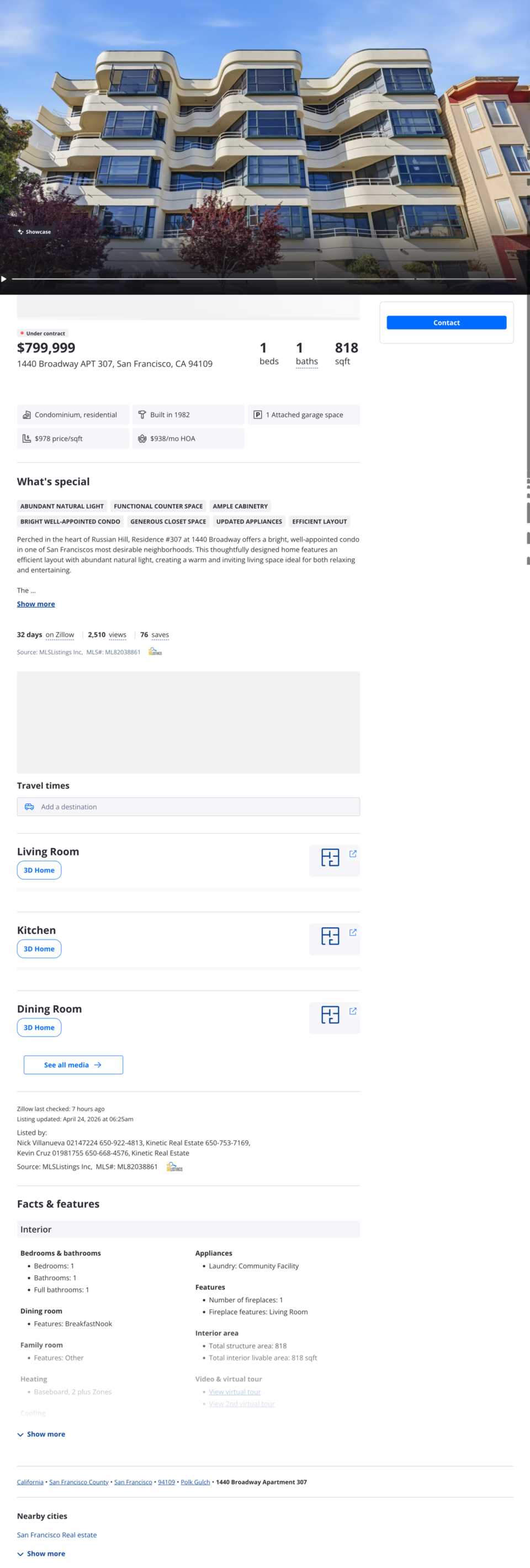
Task: Click MLSListings logo near views stats
Action: point(155,652)
